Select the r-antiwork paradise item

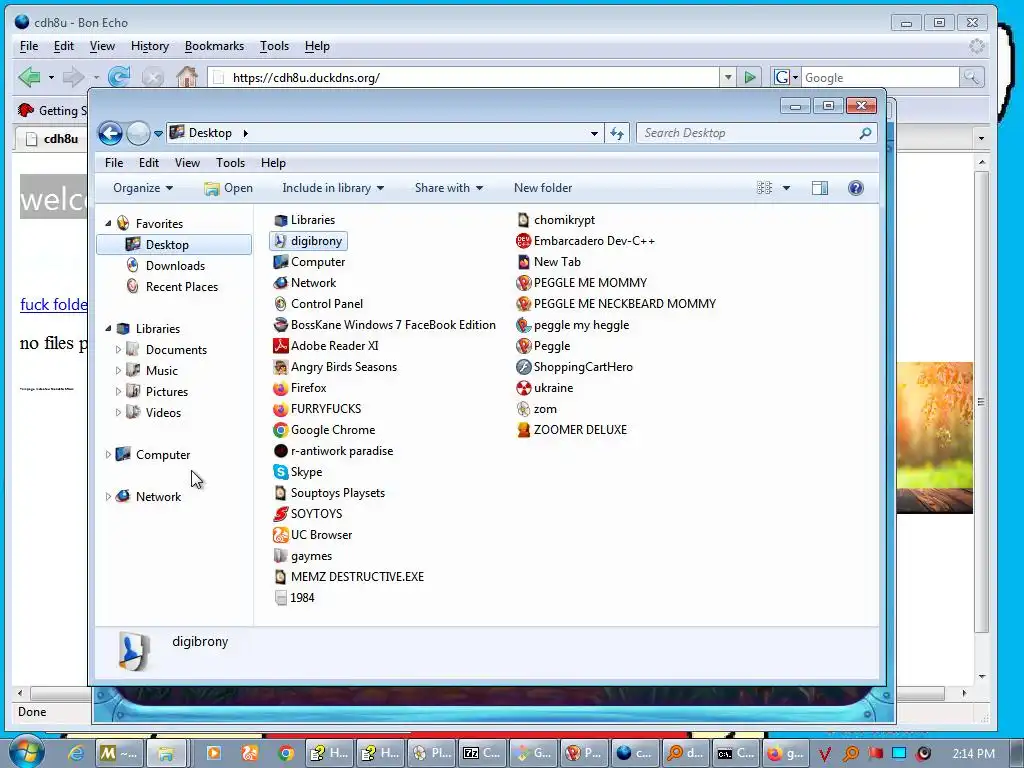tap(333, 451)
